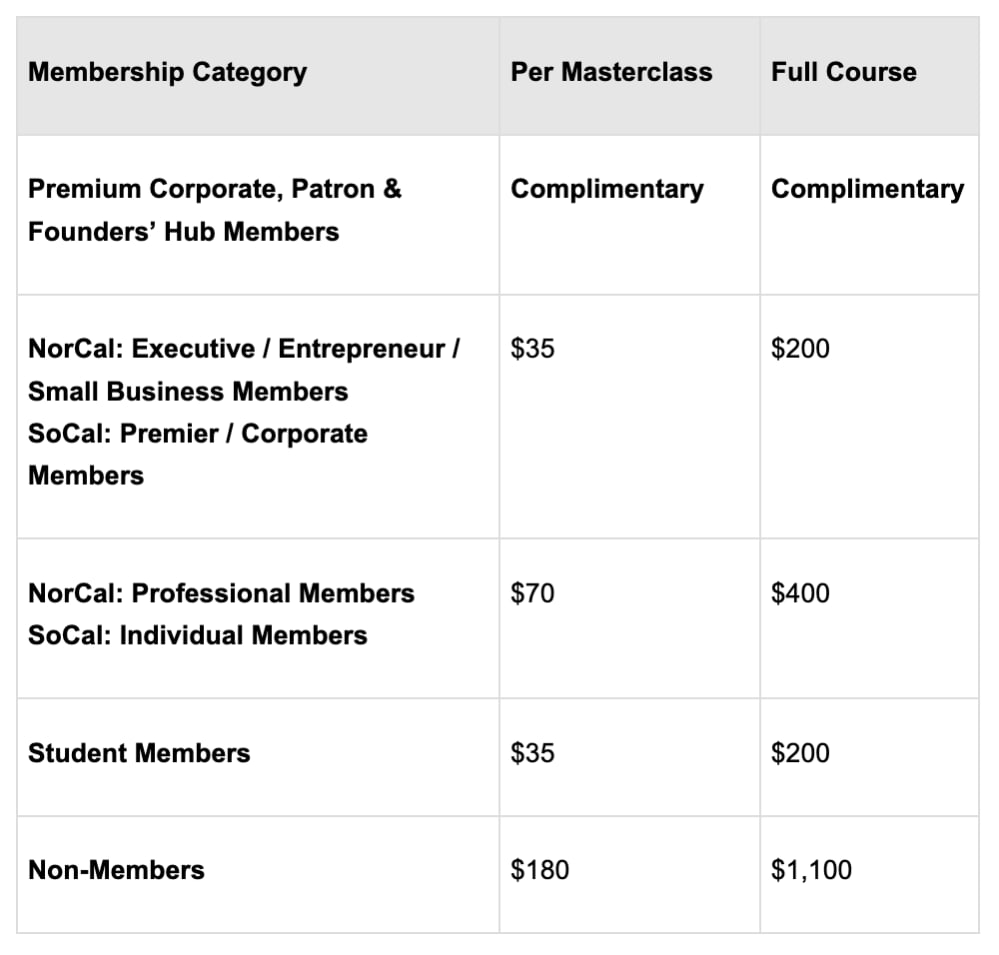
Task: Click the $70 Per Masterclass price
Action: [x=532, y=593]
